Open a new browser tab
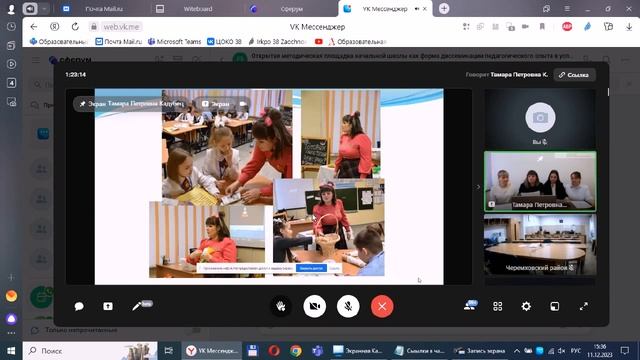Screen dimensions: 640x360 (x=444, y=9)
